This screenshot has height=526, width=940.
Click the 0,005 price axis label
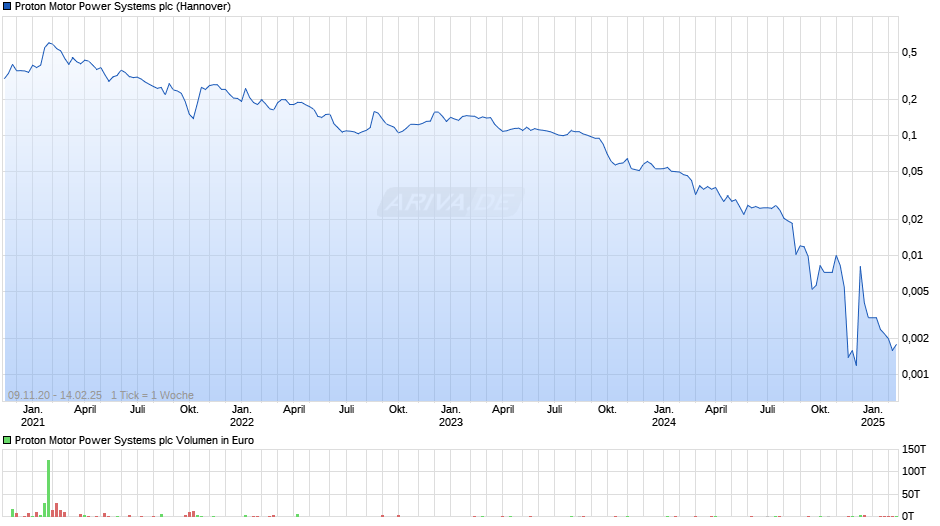tap(915, 291)
